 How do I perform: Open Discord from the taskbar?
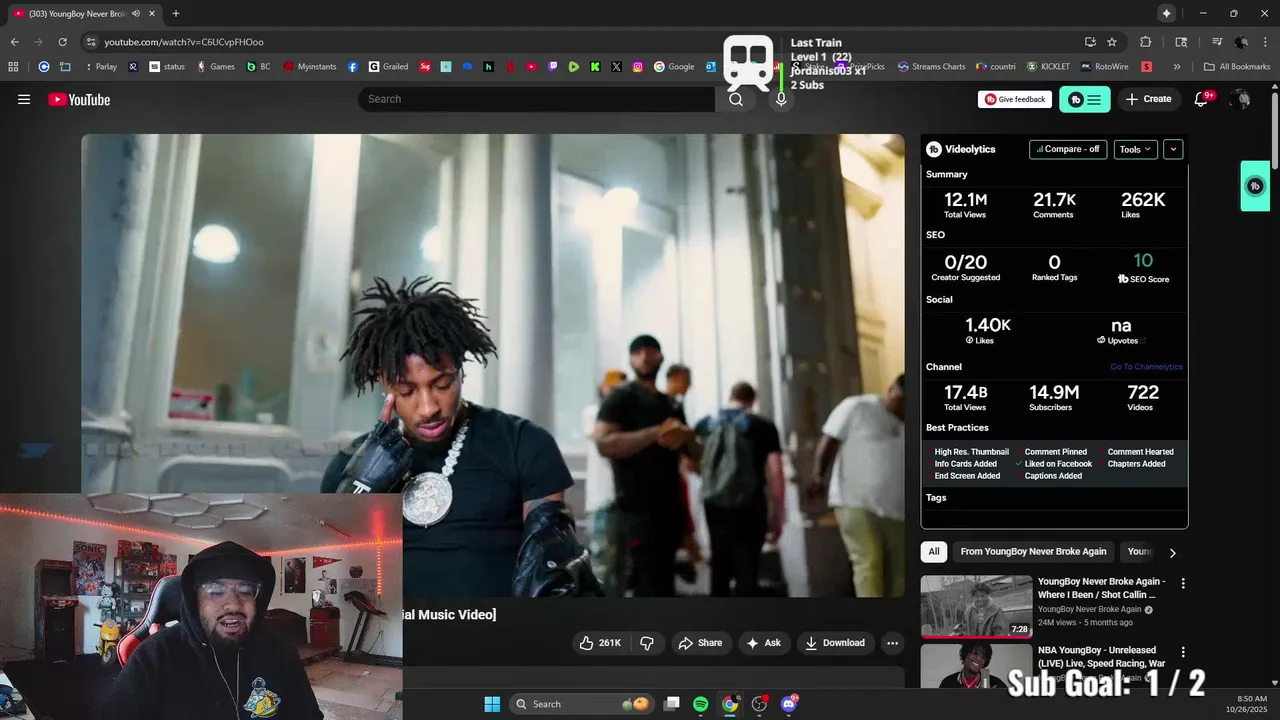(x=789, y=704)
